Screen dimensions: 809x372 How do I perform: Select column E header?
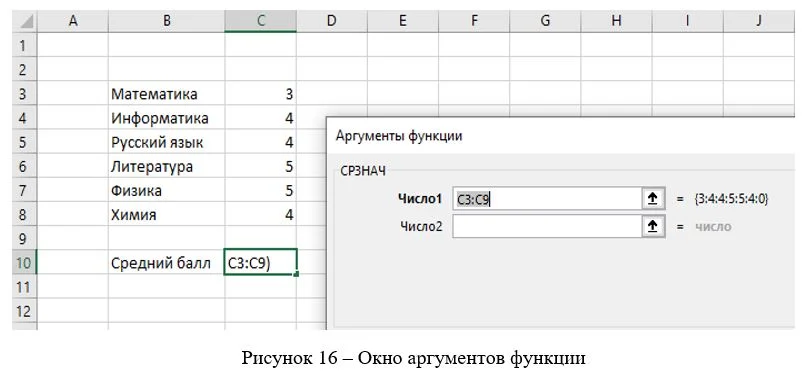click(402, 22)
